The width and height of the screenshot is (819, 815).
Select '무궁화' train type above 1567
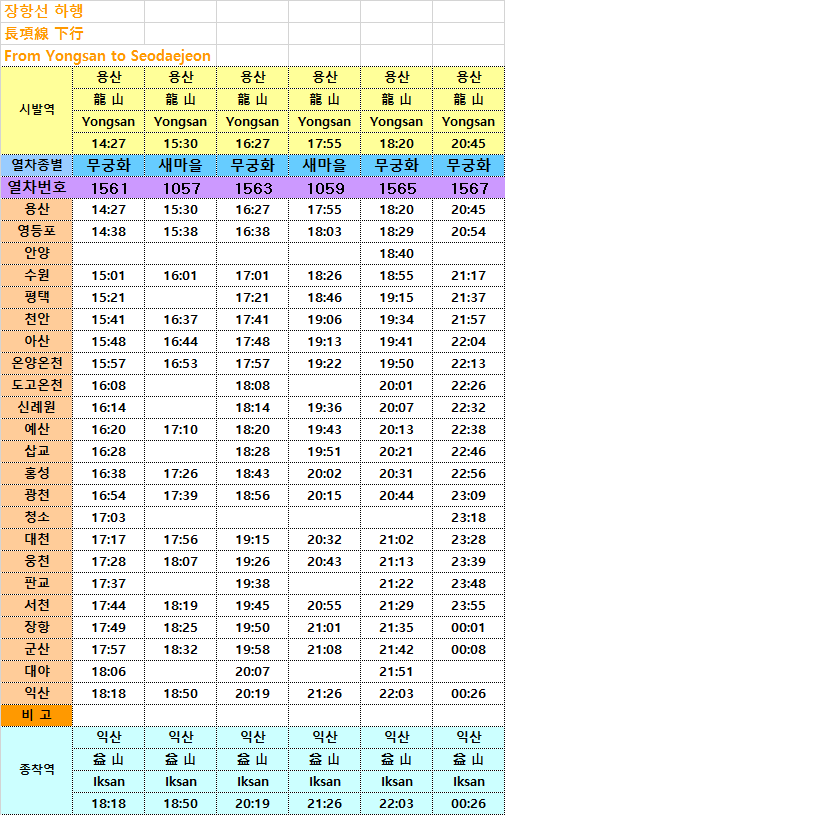coord(469,166)
